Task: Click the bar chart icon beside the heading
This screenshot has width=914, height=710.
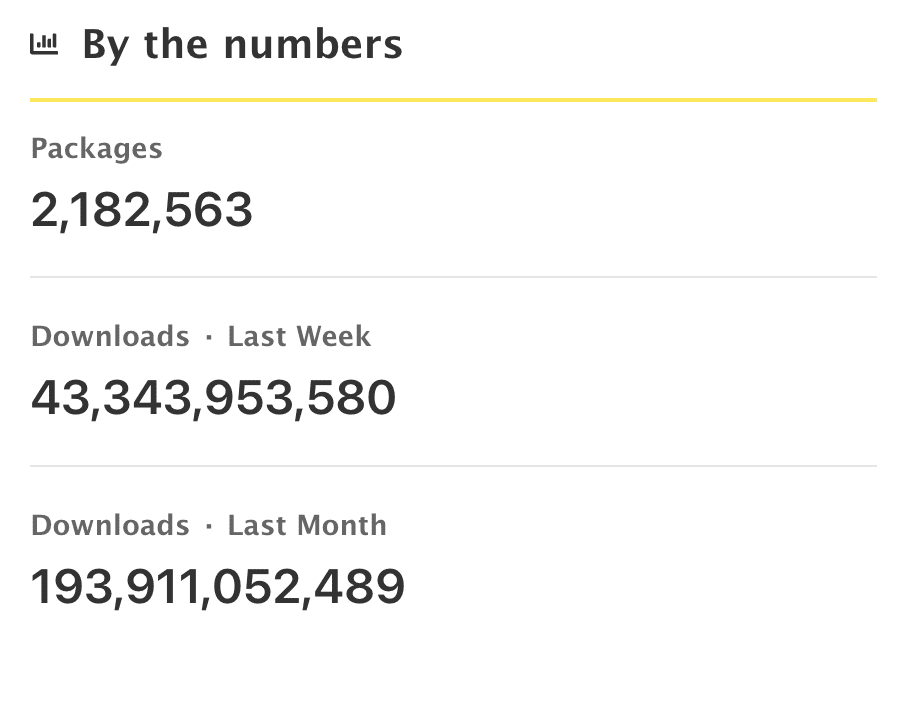Action: (44, 45)
